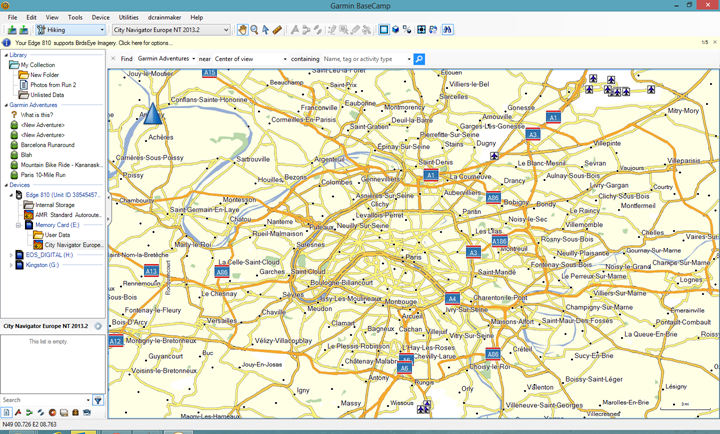
Task: Open the Search box dropdown arrow
Action: 88,400
